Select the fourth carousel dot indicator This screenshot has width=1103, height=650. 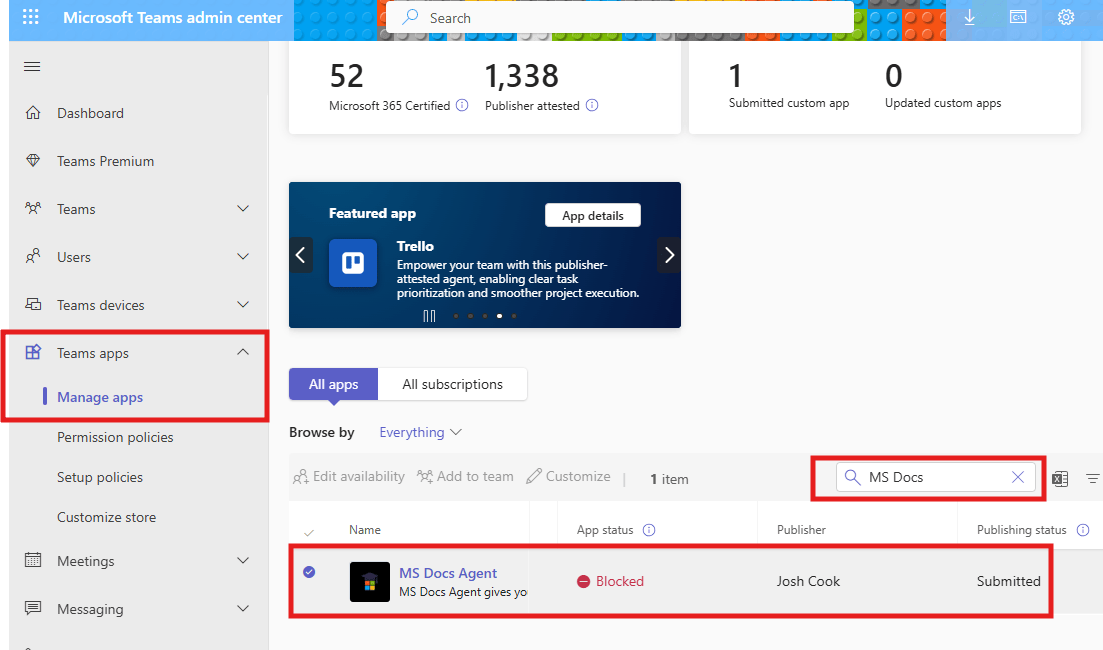pos(499,316)
